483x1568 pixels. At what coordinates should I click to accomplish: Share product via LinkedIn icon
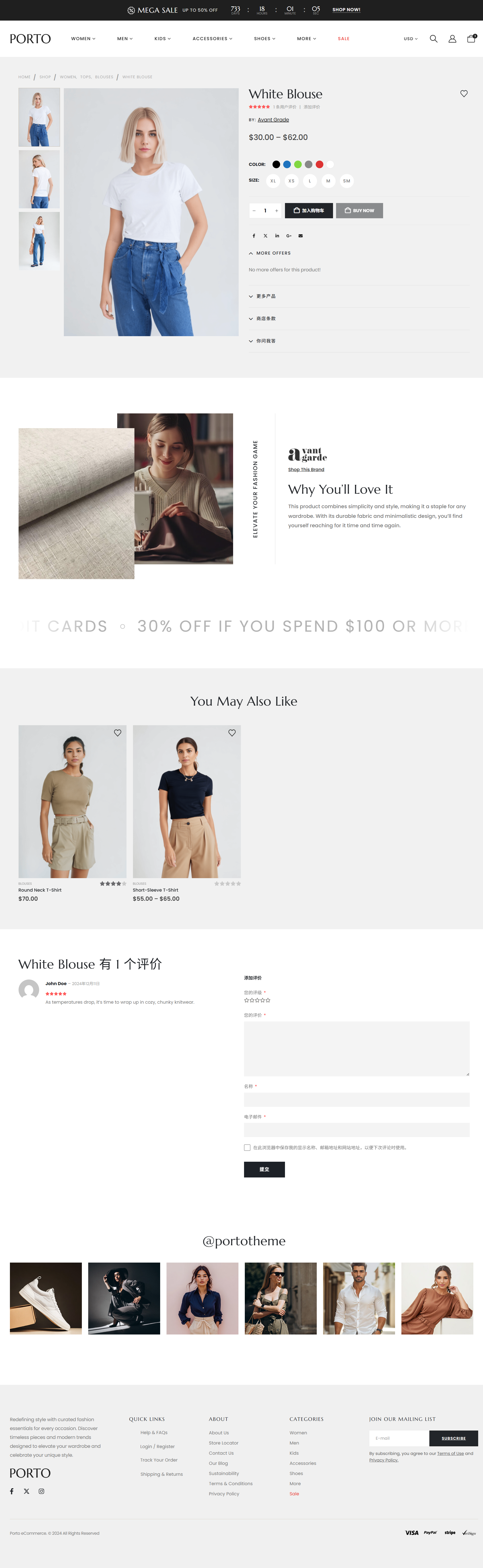[277, 236]
